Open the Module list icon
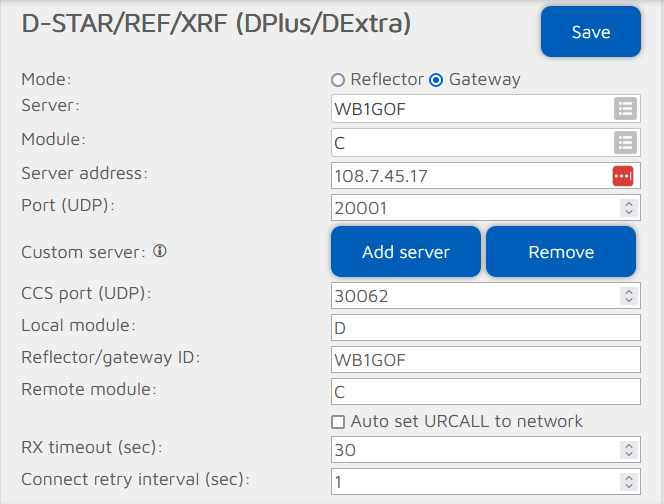The height and width of the screenshot is (504, 664). (x=624, y=142)
